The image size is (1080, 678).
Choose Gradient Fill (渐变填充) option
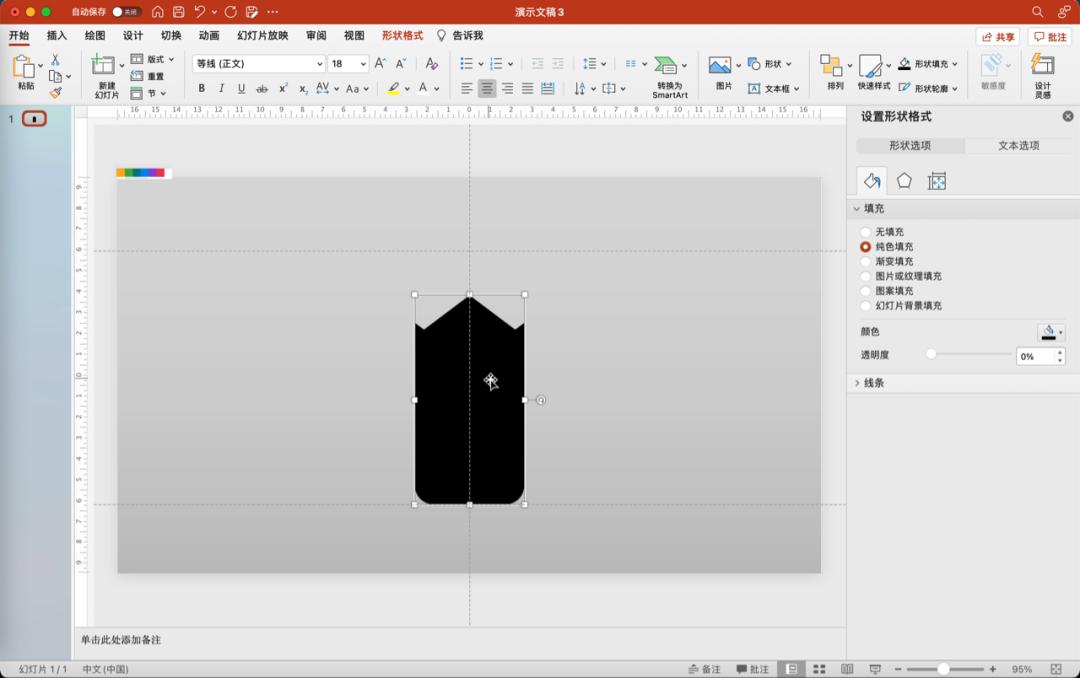pyautogui.click(x=866, y=261)
